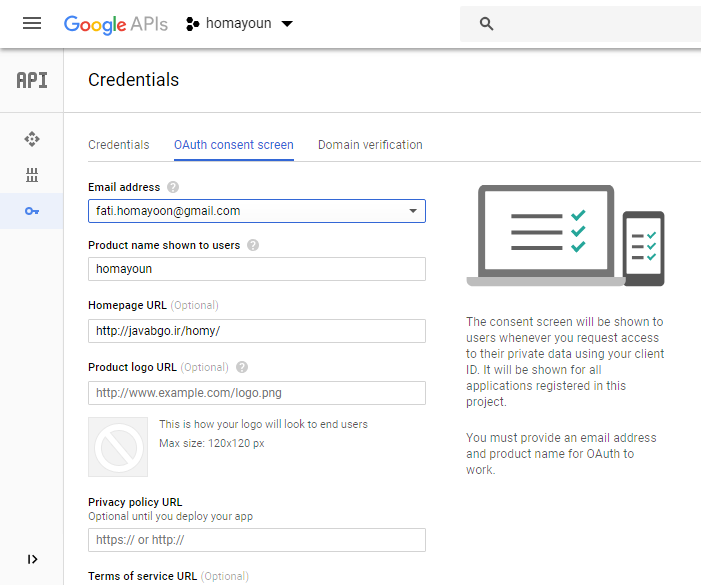Click the Product name input field
Viewport: 701px width, 585px height.
pos(257,269)
